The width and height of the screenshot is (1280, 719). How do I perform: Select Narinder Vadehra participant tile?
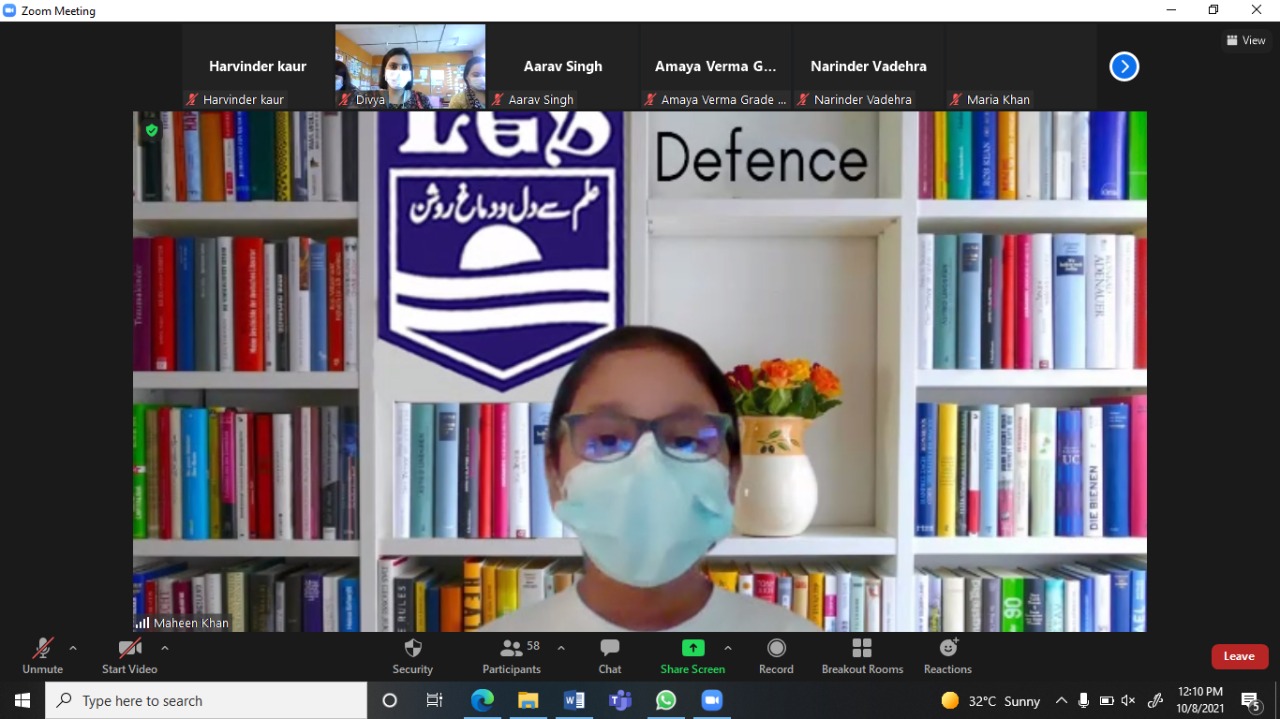[x=868, y=66]
